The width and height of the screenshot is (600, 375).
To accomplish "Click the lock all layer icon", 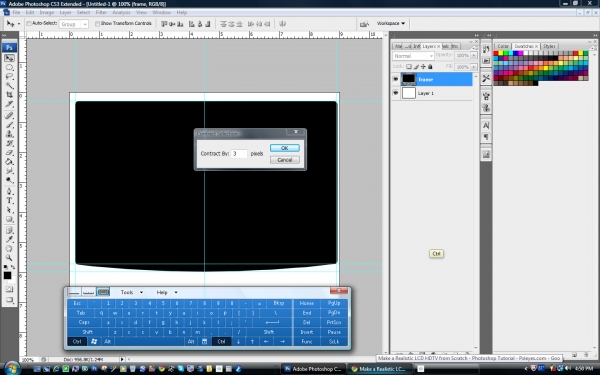I will (x=430, y=67).
